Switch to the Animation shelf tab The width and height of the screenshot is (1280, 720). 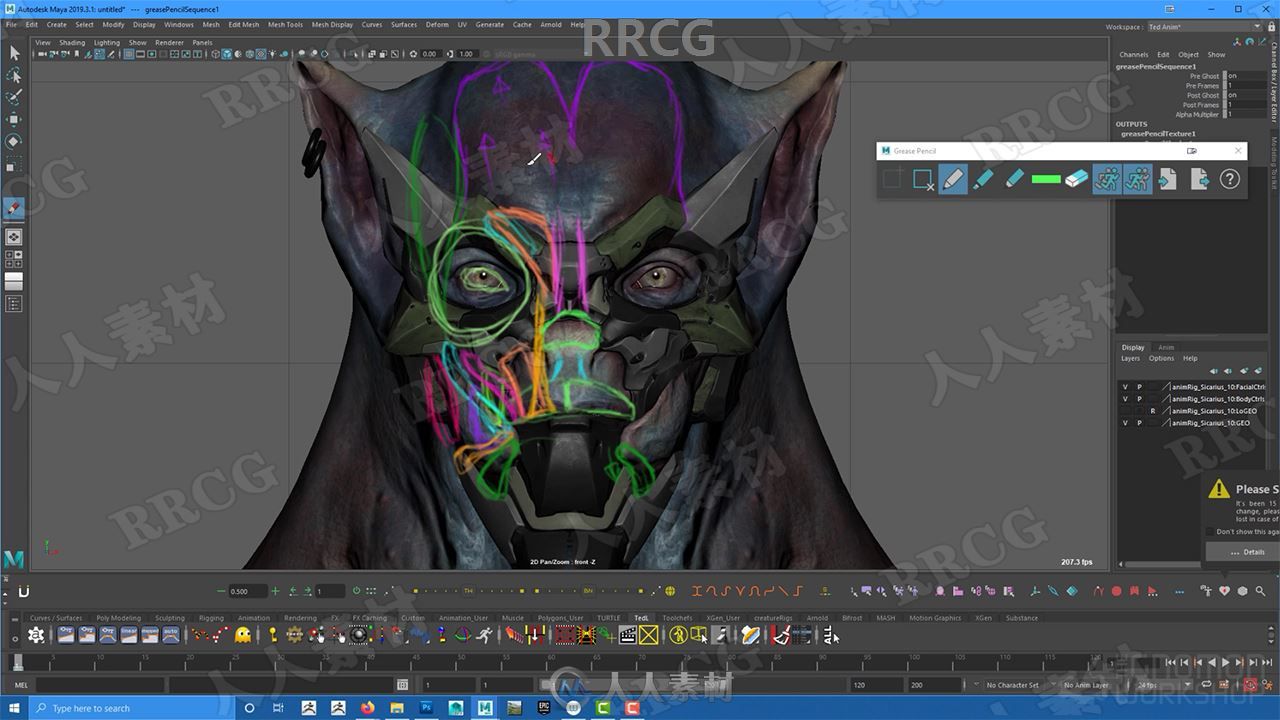click(x=253, y=618)
